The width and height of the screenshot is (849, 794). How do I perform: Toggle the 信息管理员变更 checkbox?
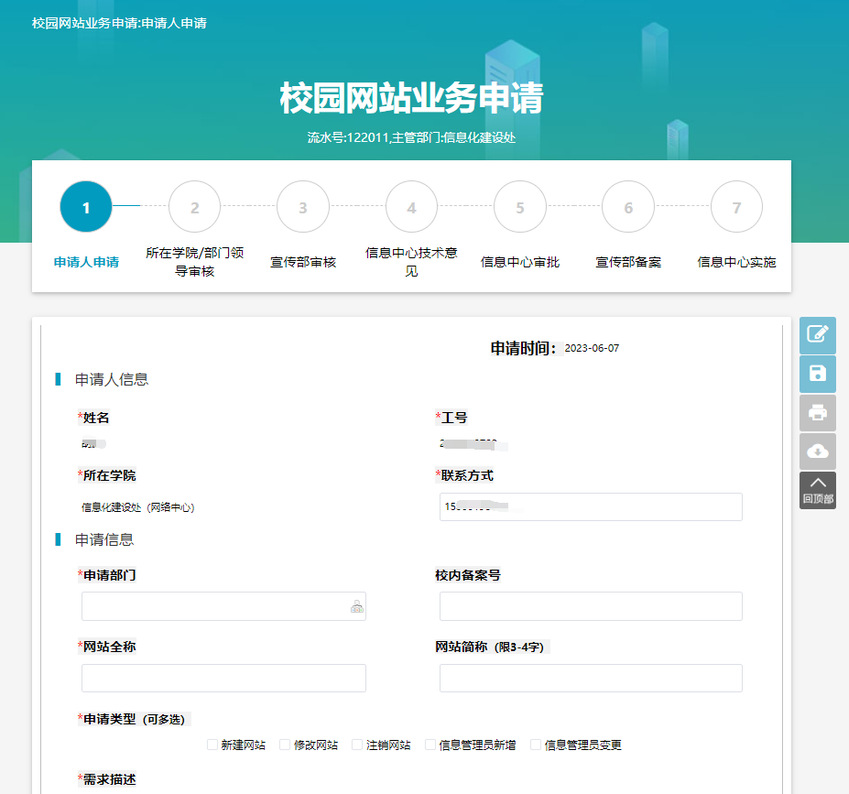(535, 745)
